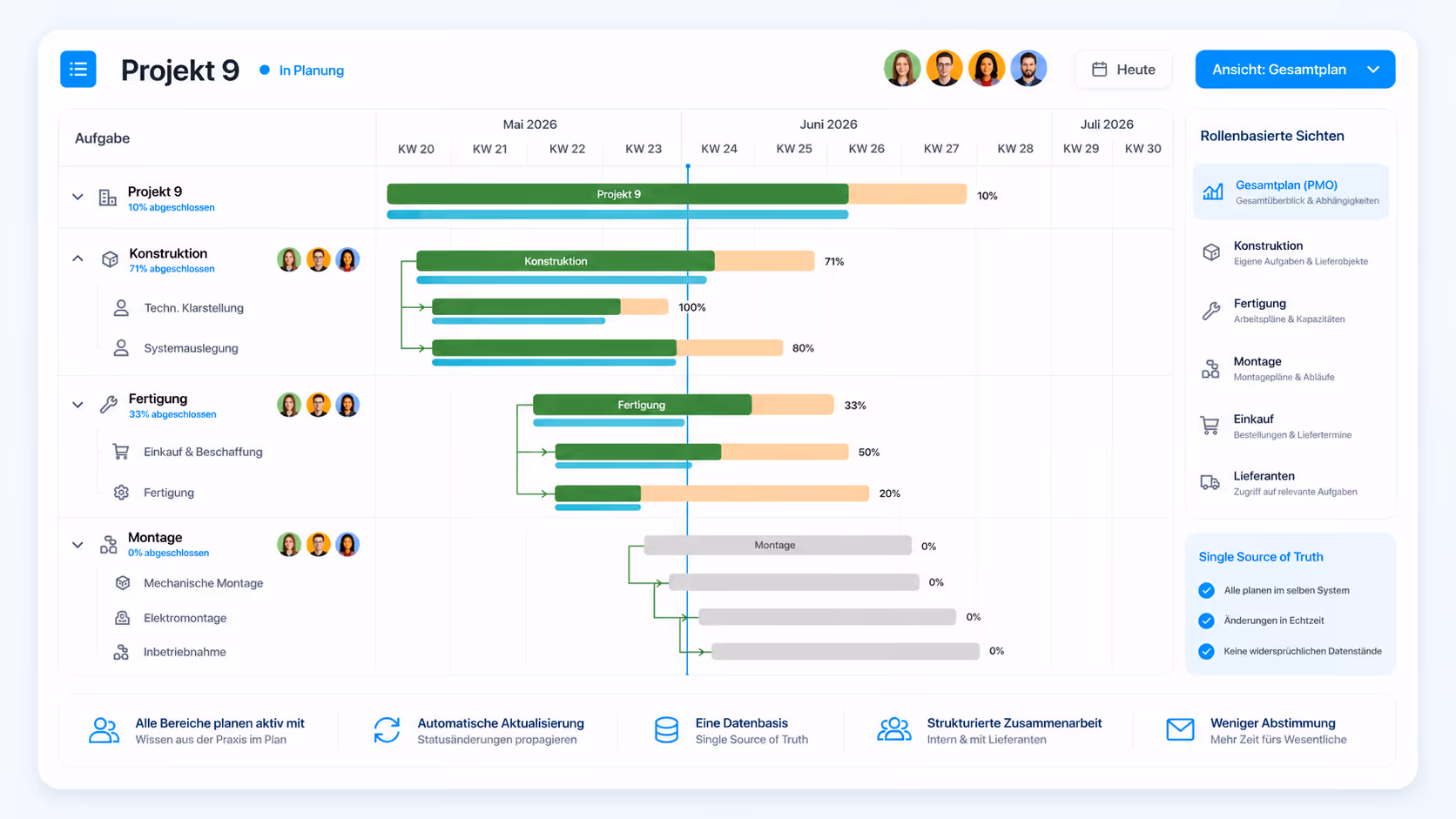Click the database icon for Eine Datenbasis
The width and height of the screenshot is (1456, 819).
(x=666, y=730)
